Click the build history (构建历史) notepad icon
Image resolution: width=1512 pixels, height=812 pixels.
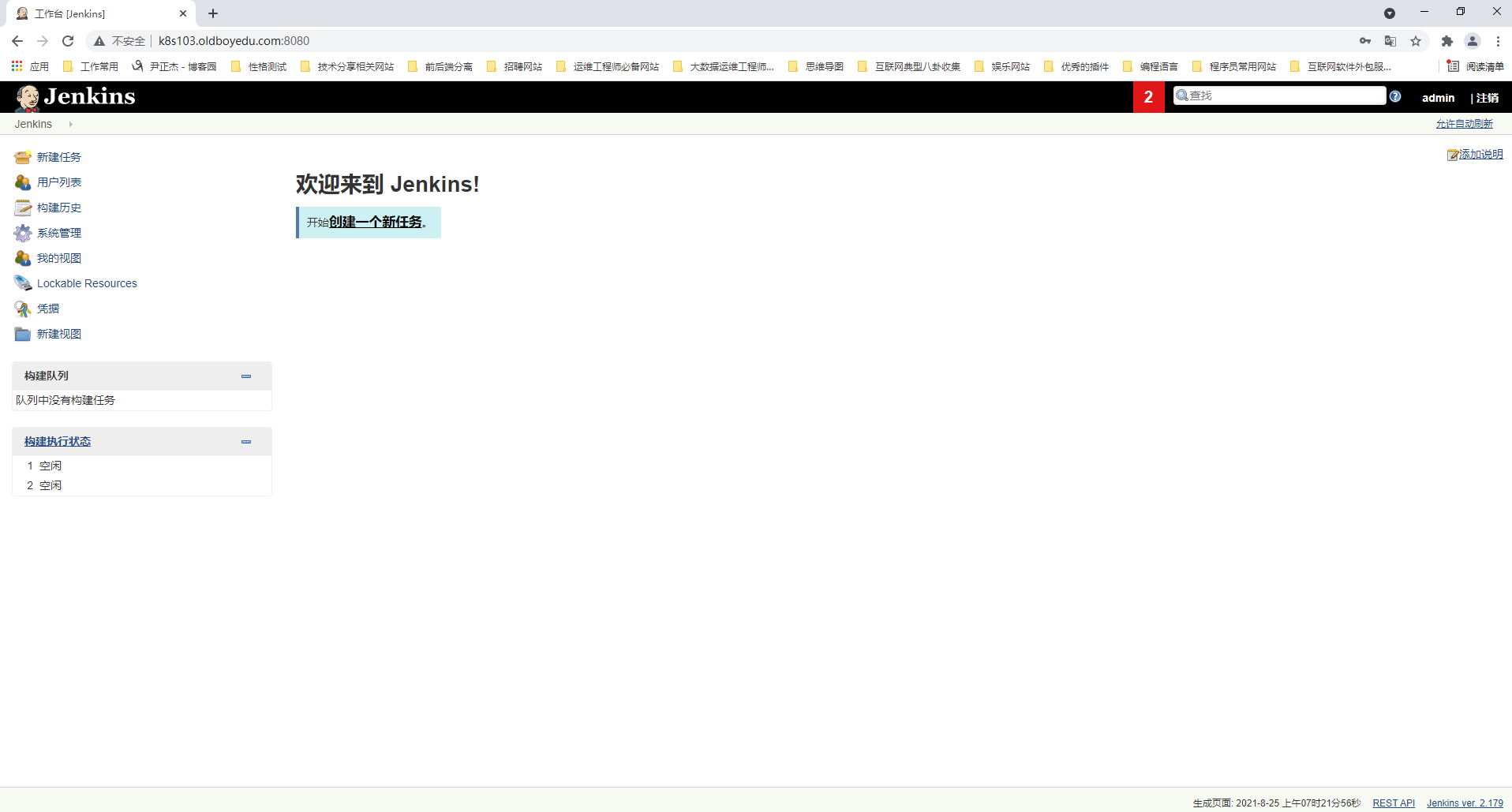pyautogui.click(x=22, y=208)
